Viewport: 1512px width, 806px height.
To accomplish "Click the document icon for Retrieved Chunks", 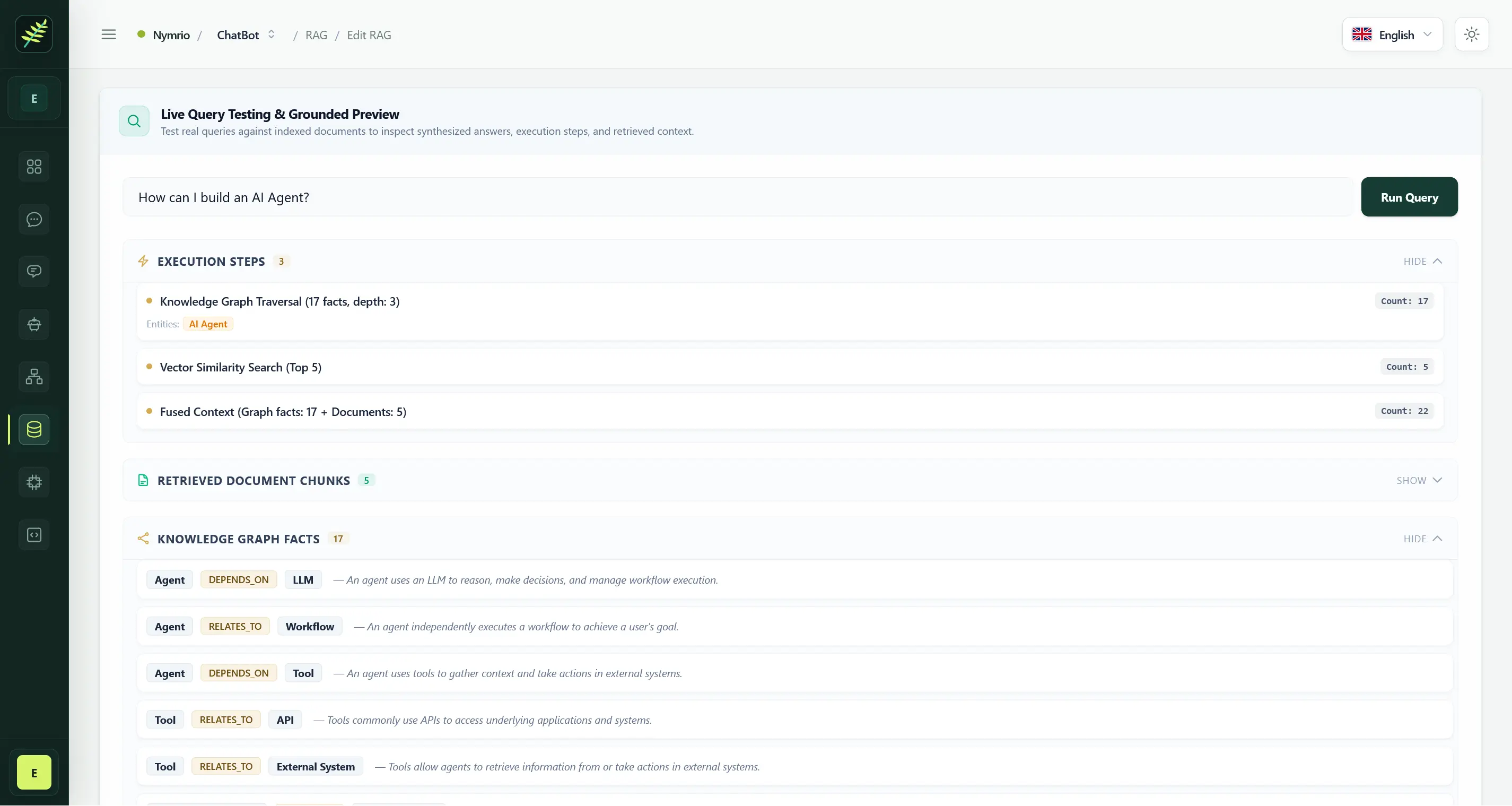I will [x=143, y=481].
